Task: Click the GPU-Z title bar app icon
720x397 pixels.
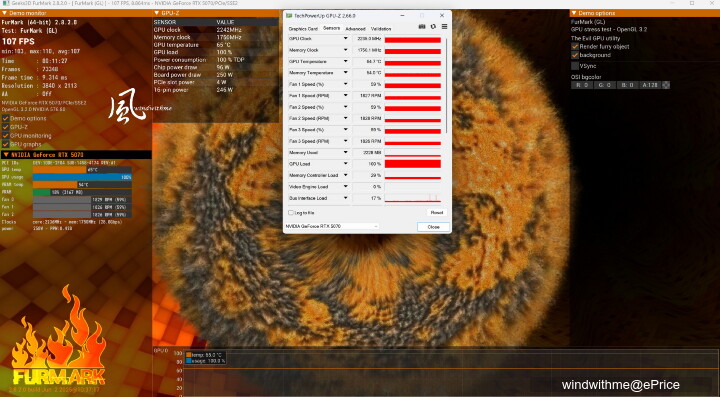Action: pyautogui.click(x=289, y=16)
